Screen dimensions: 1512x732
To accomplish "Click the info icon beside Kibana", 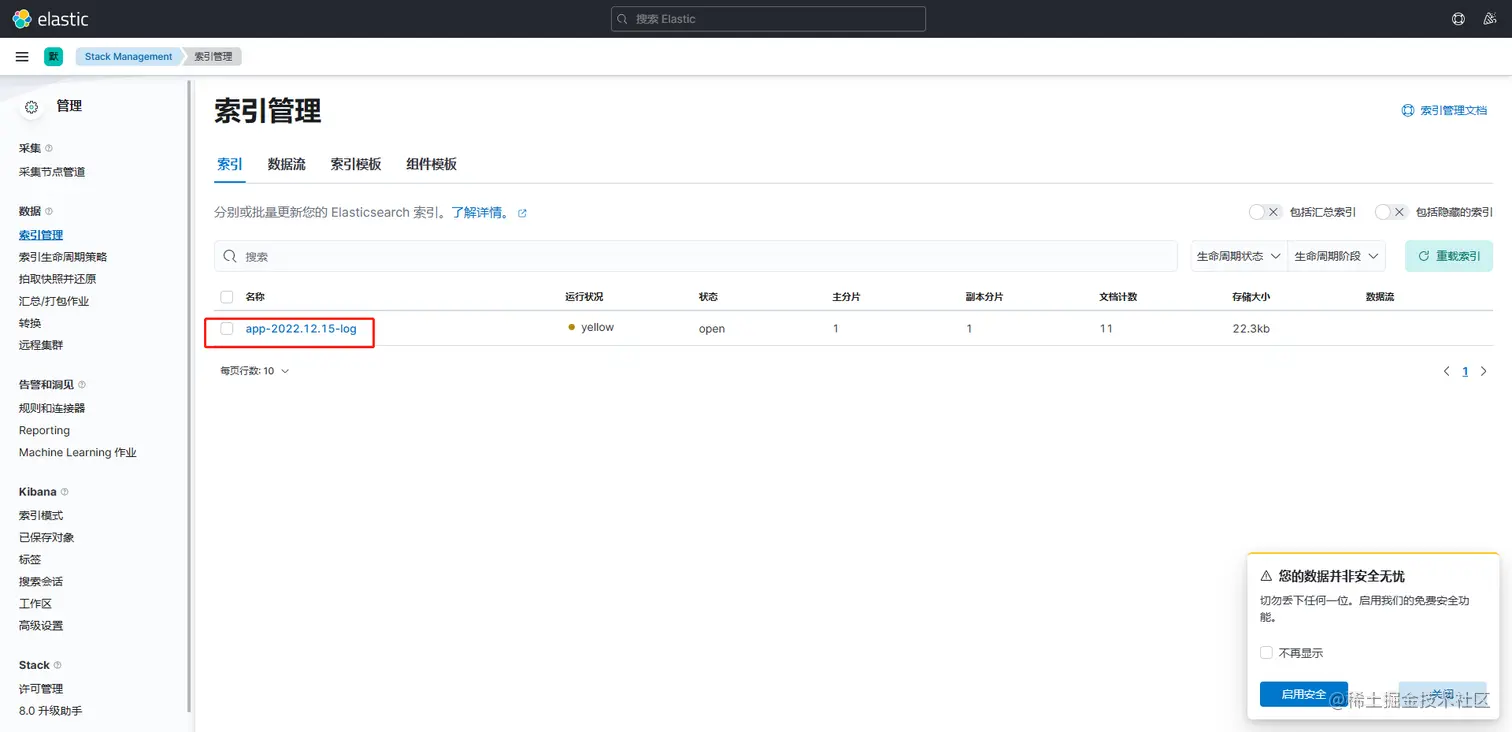I will [65, 492].
